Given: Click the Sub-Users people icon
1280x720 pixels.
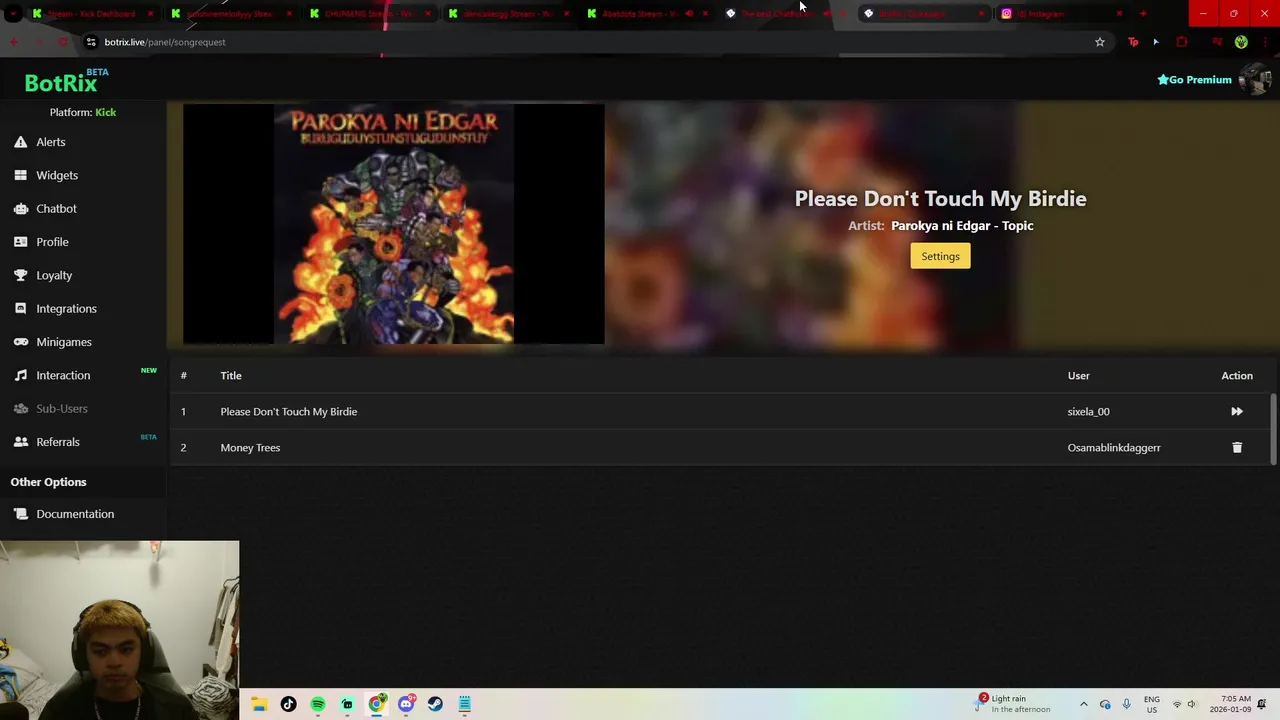Looking at the screenshot, I should [20, 408].
